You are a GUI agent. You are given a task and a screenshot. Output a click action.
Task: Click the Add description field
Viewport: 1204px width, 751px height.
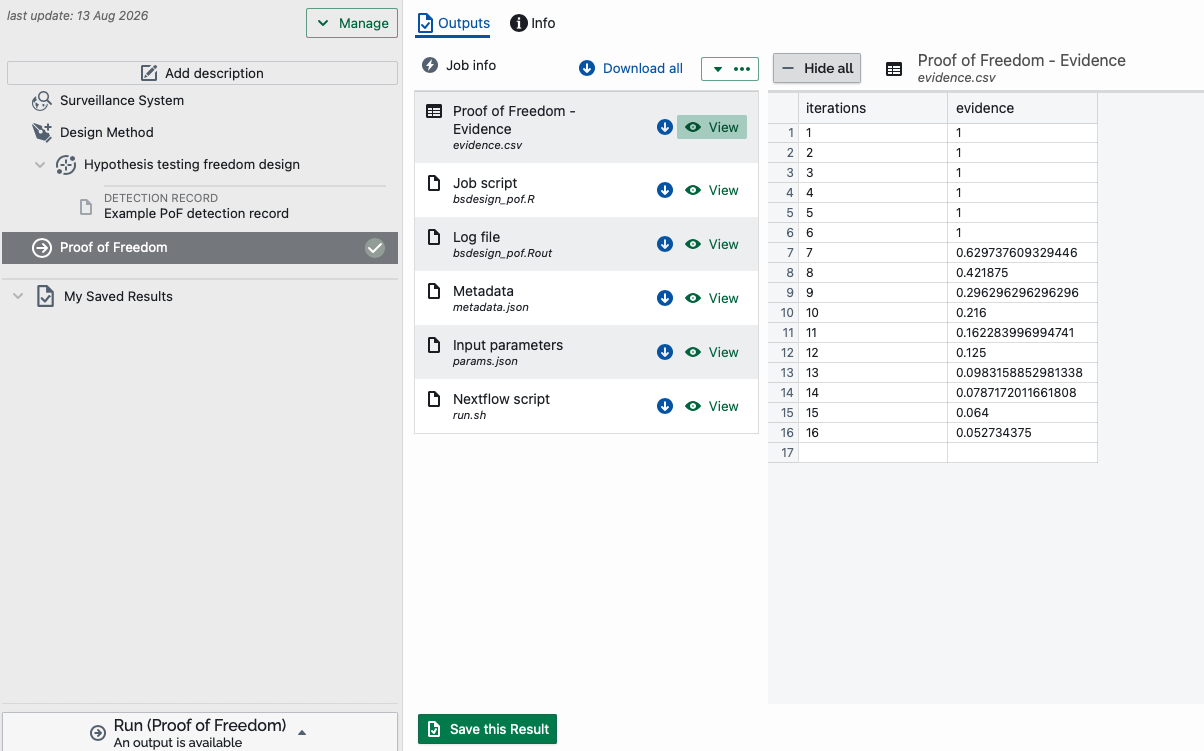(x=202, y=73)
